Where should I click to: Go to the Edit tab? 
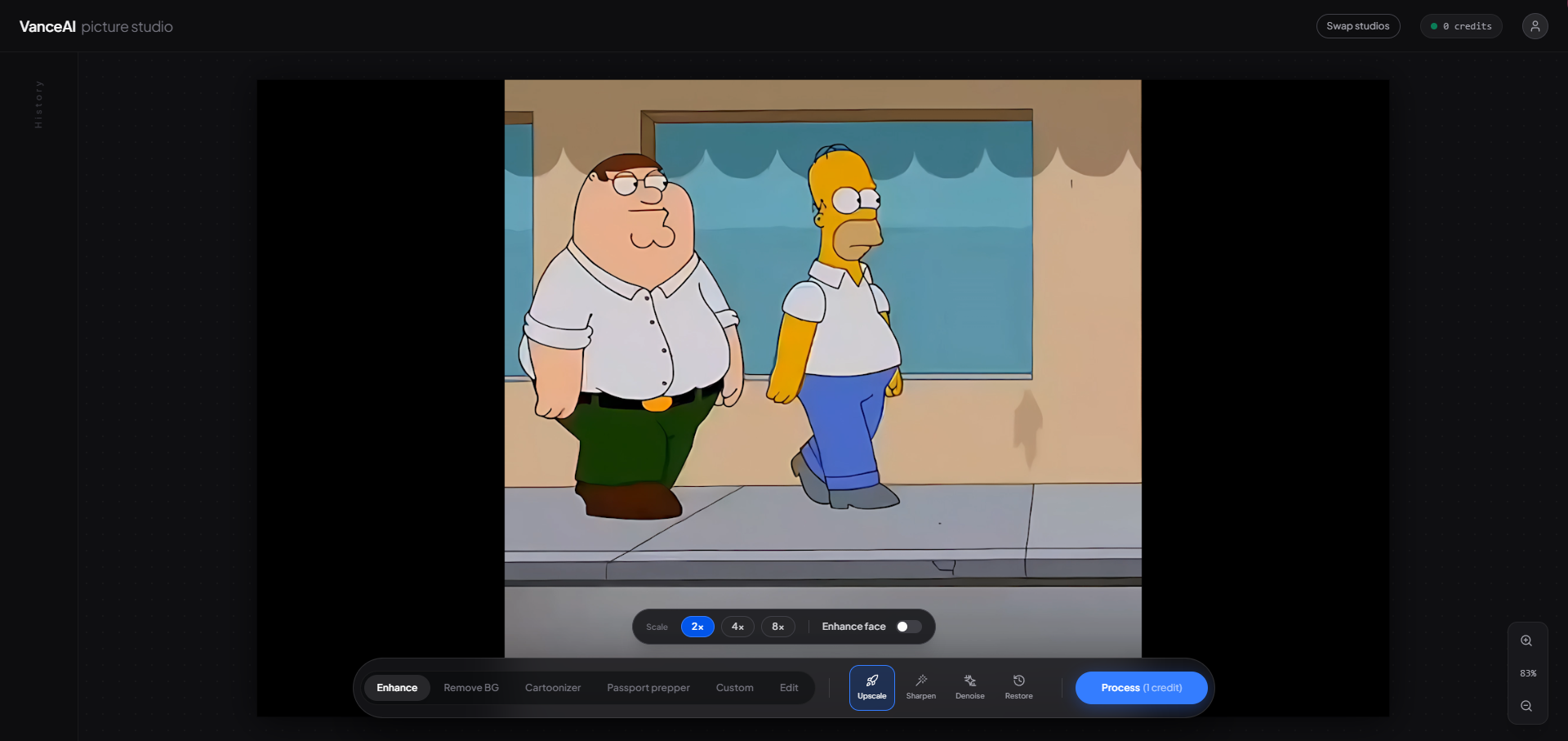[x=789, y=688]
